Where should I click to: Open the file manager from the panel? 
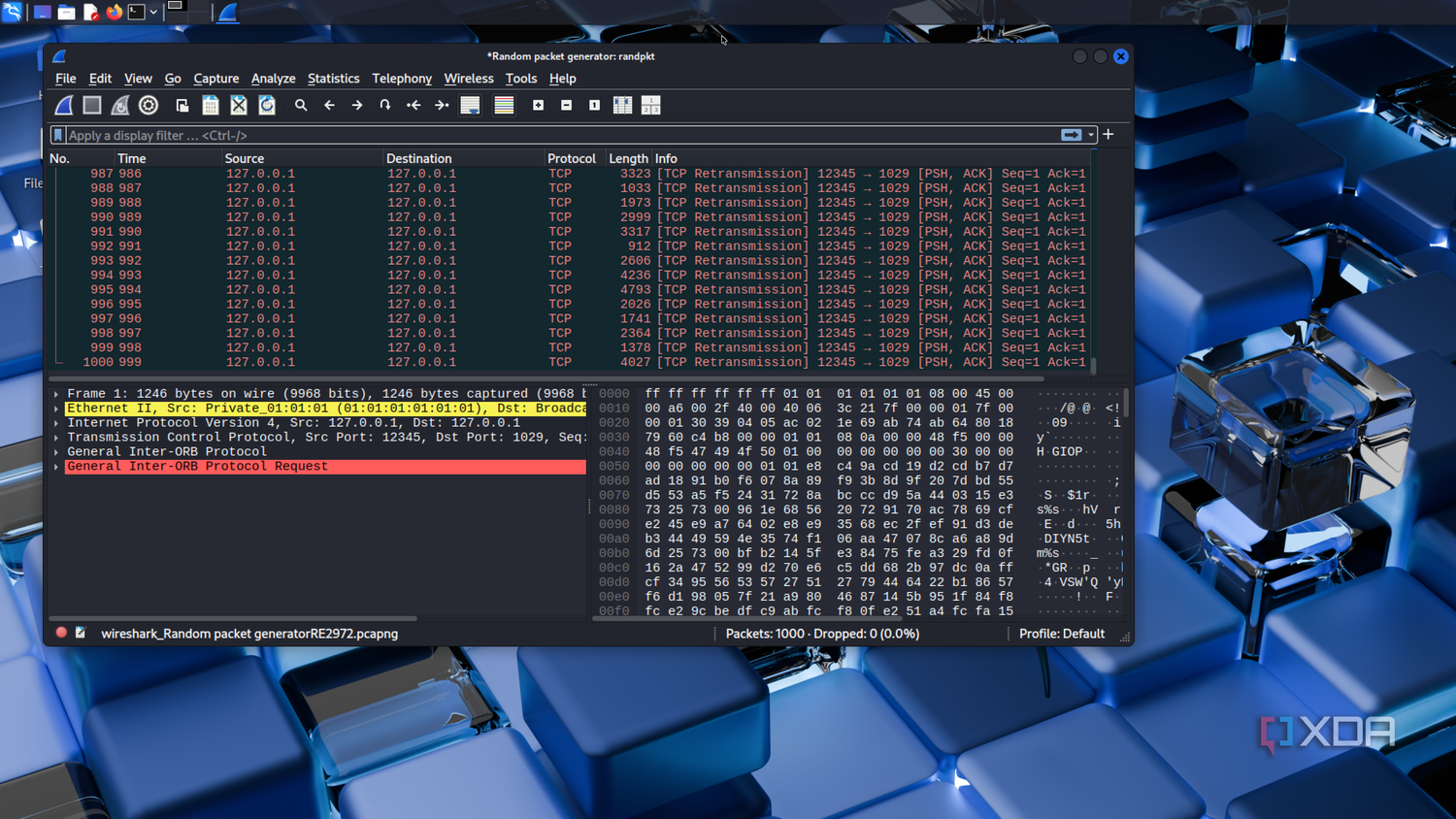66,12
